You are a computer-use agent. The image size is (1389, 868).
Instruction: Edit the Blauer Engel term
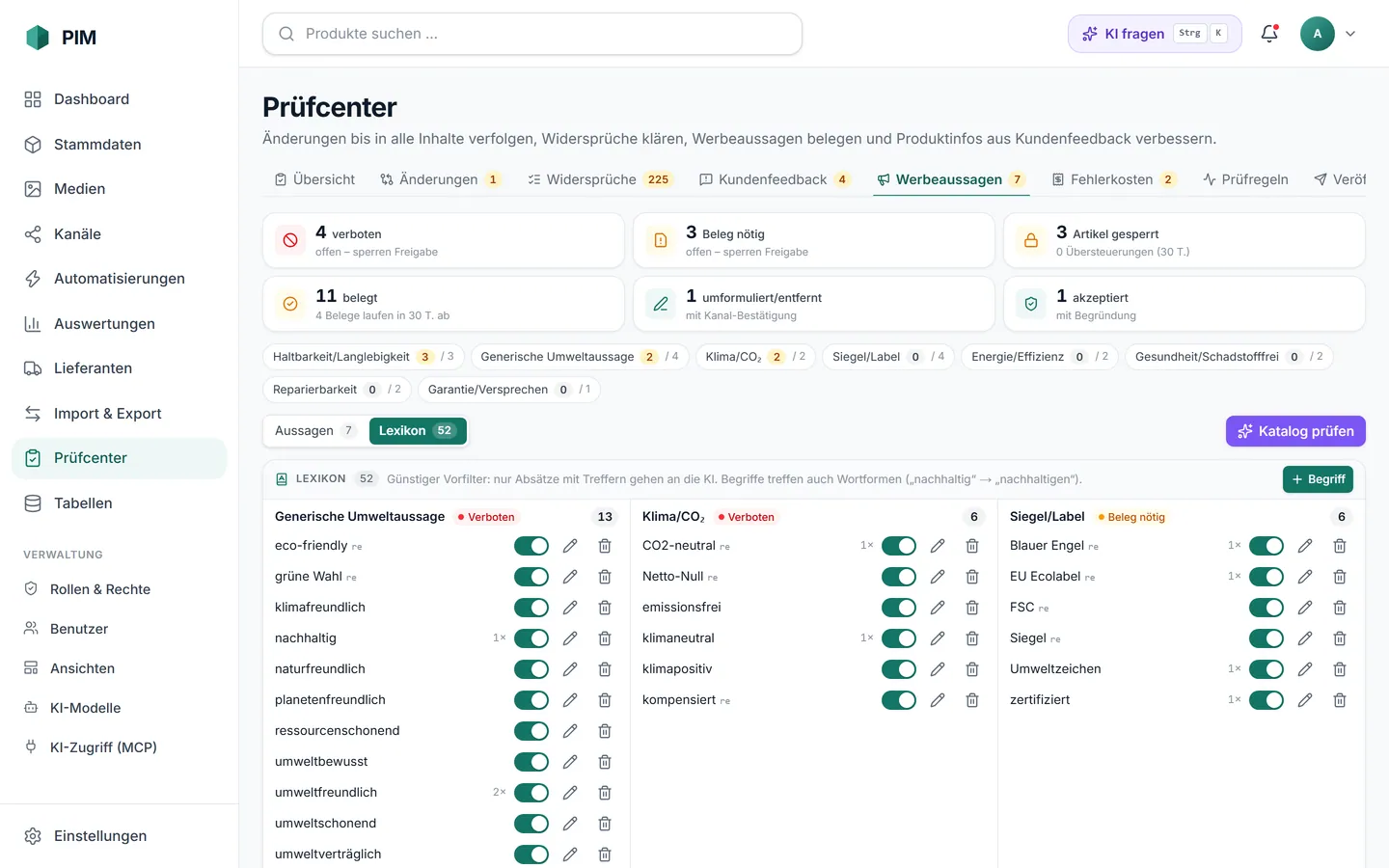point(1305,546)
